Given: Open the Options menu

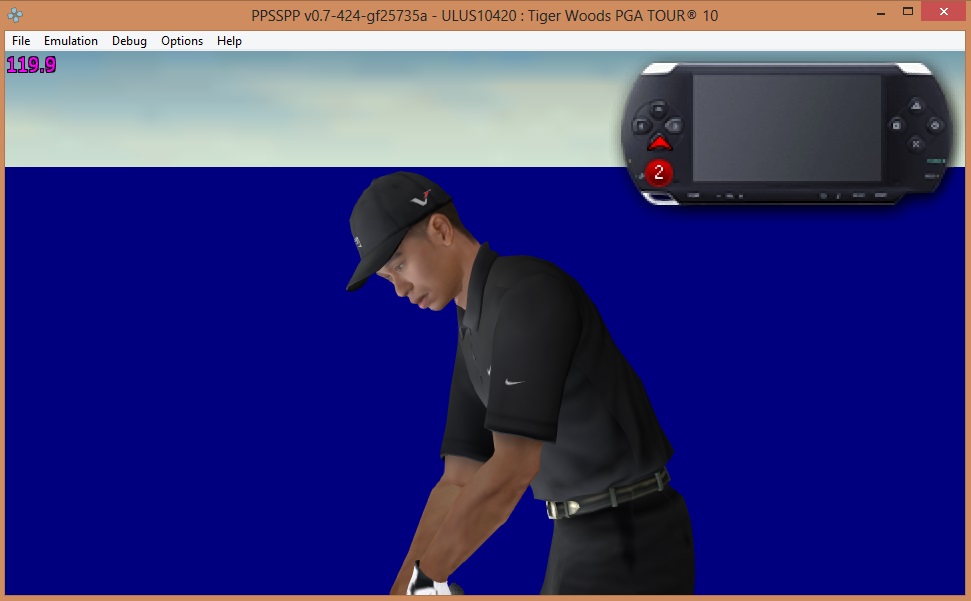Looking at the screenshot, I should coord(182,41).
